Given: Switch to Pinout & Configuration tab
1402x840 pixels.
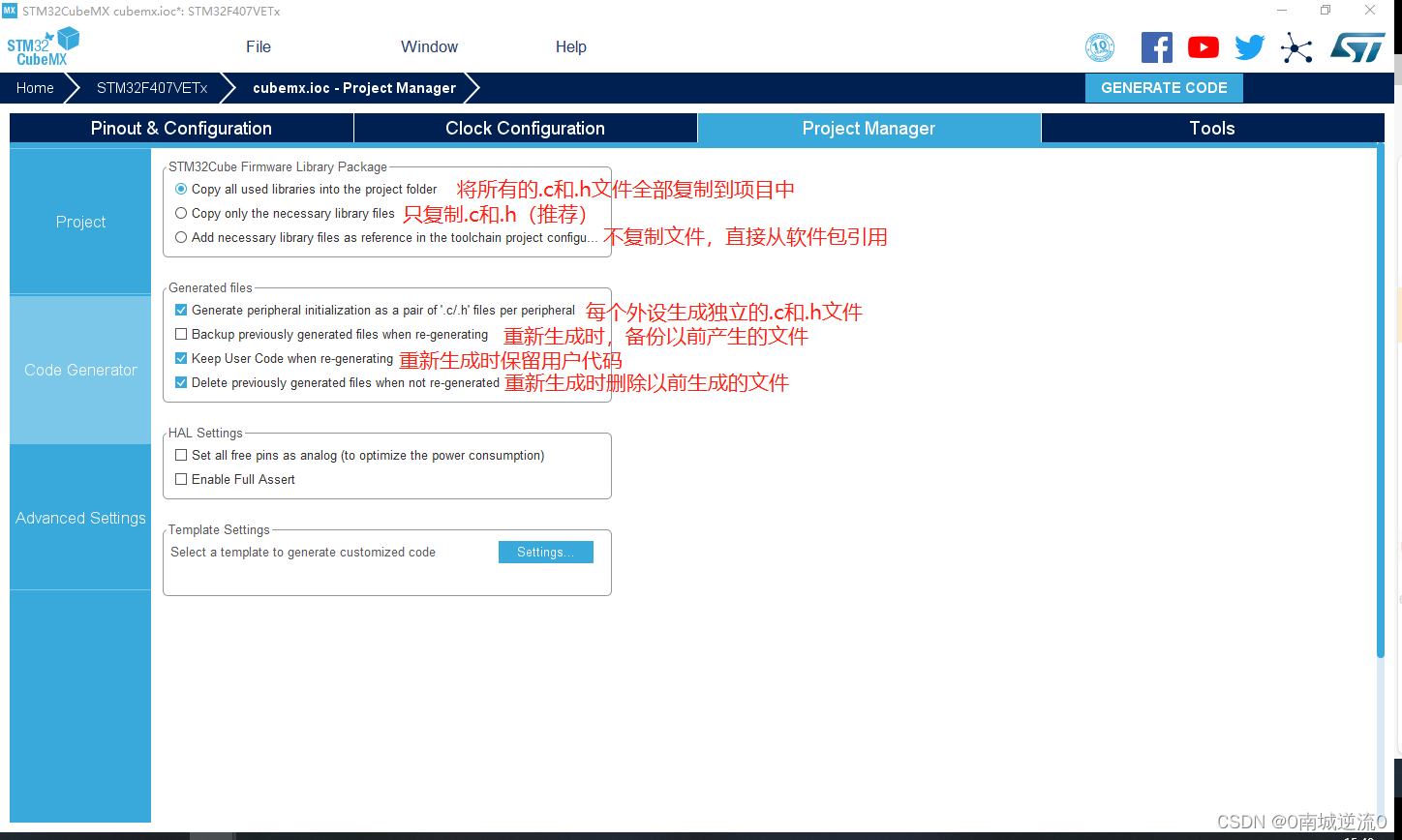Looking at the screenshot, I should pos(181,128).
